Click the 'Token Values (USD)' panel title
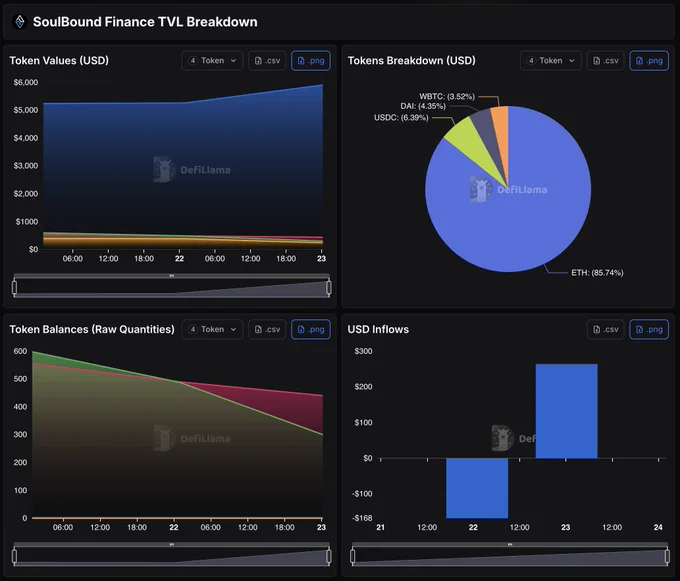 (x=59, y=61)
